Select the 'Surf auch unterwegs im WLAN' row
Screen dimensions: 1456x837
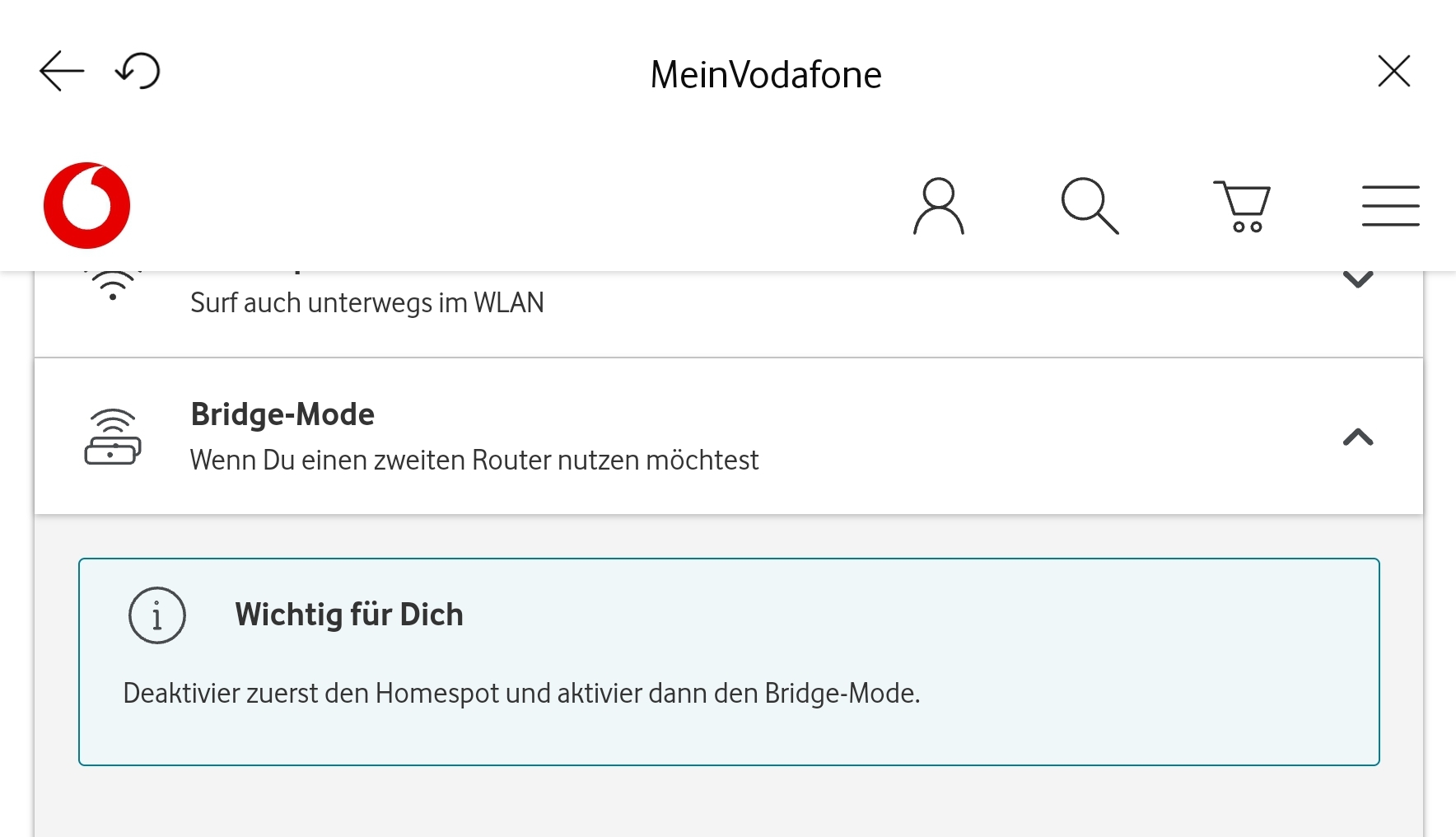click(x=366, y=303)
